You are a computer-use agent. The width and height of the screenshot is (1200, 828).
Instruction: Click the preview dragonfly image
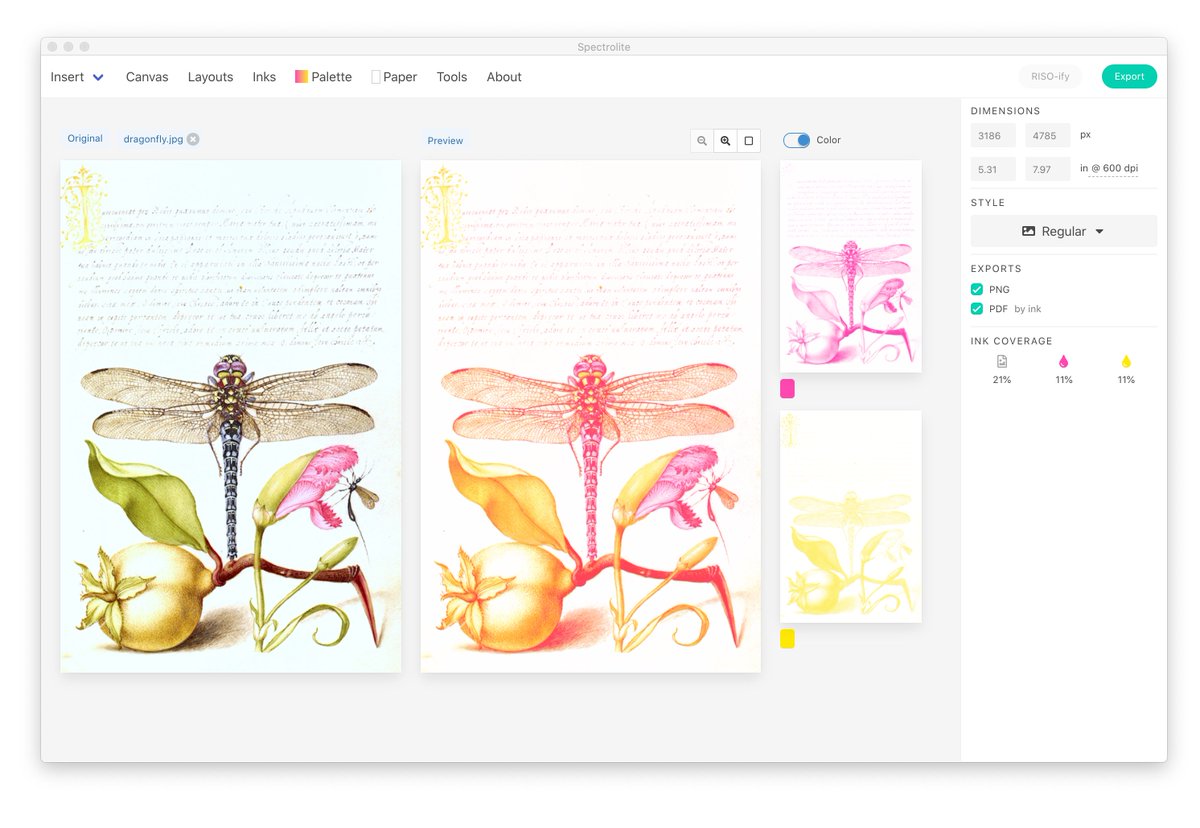point(590,416)
